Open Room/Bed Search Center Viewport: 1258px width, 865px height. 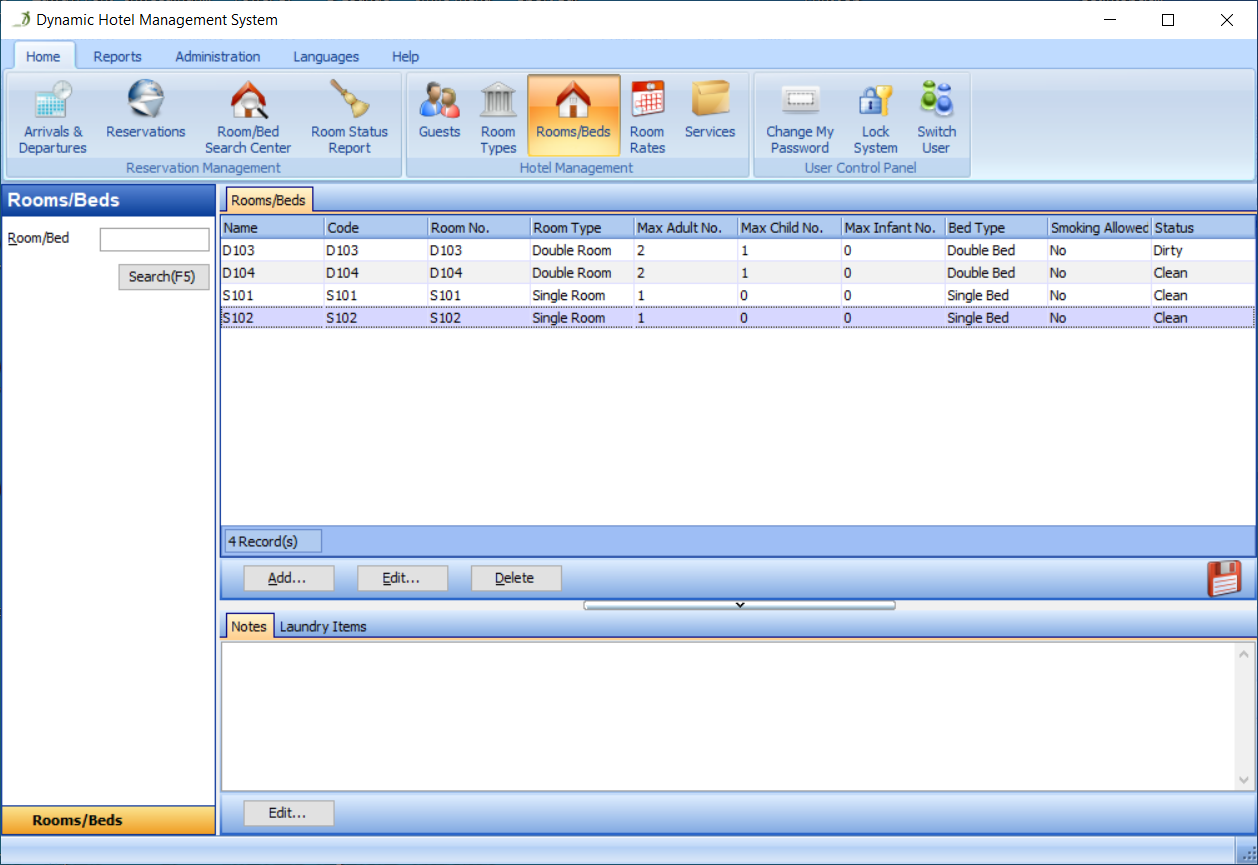tap(248, 117)
